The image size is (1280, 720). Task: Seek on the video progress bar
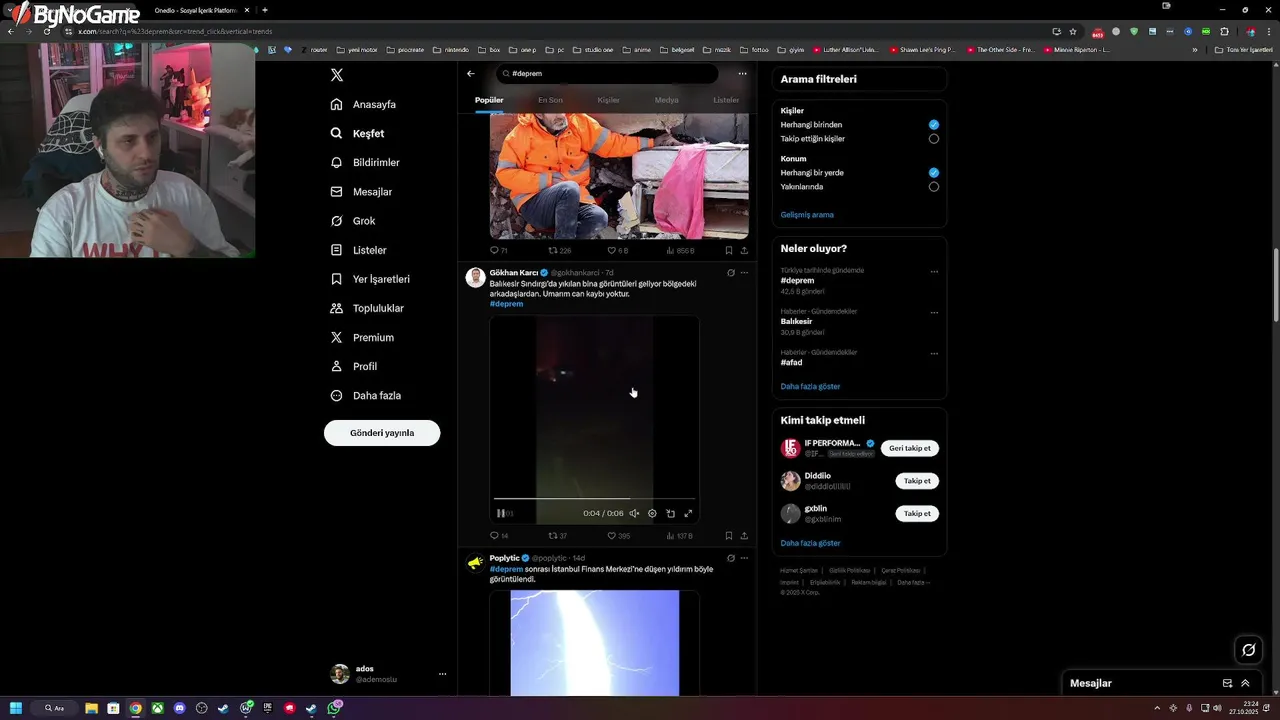pos(594,498)
